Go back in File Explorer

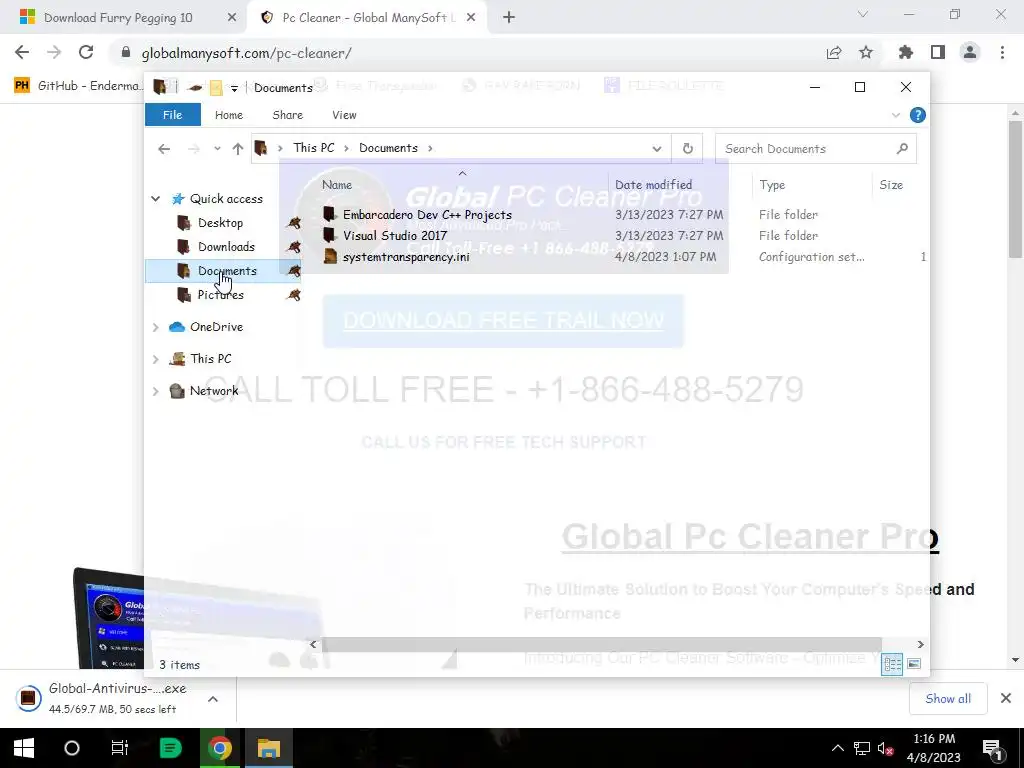click(x=164, y=149)
